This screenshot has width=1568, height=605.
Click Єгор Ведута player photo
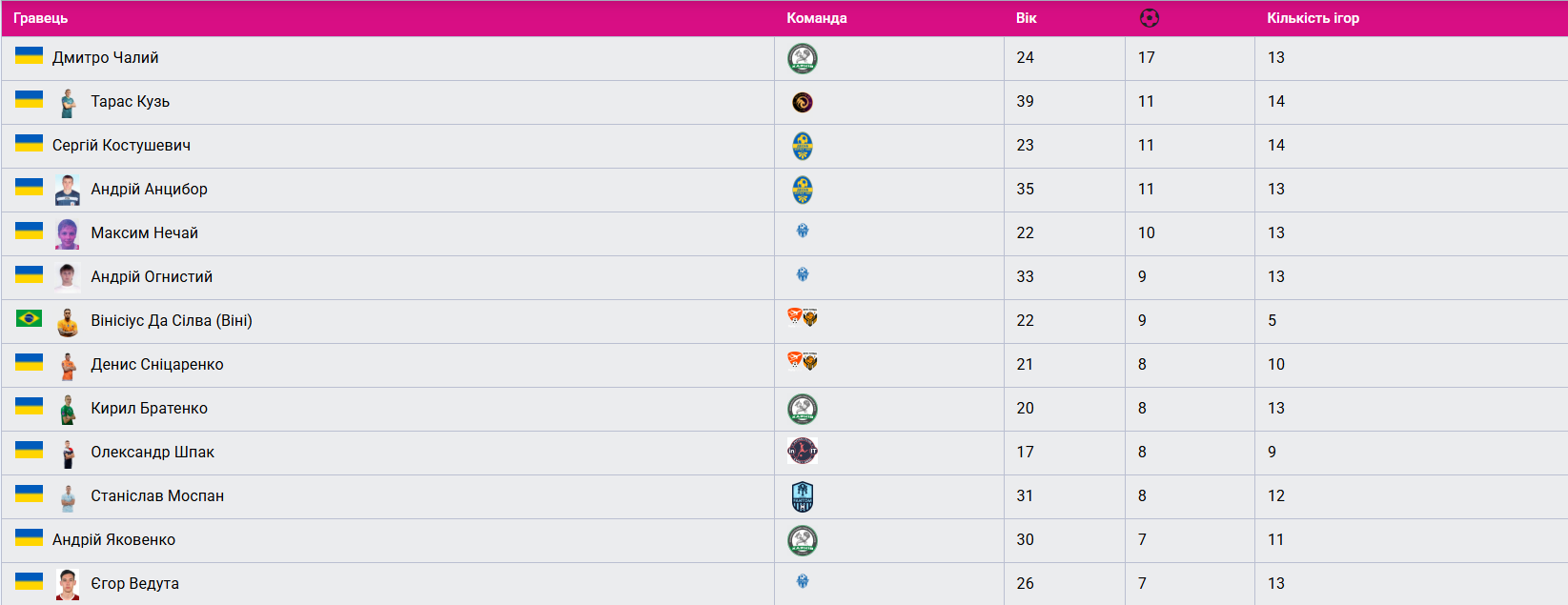coord(67,584)
